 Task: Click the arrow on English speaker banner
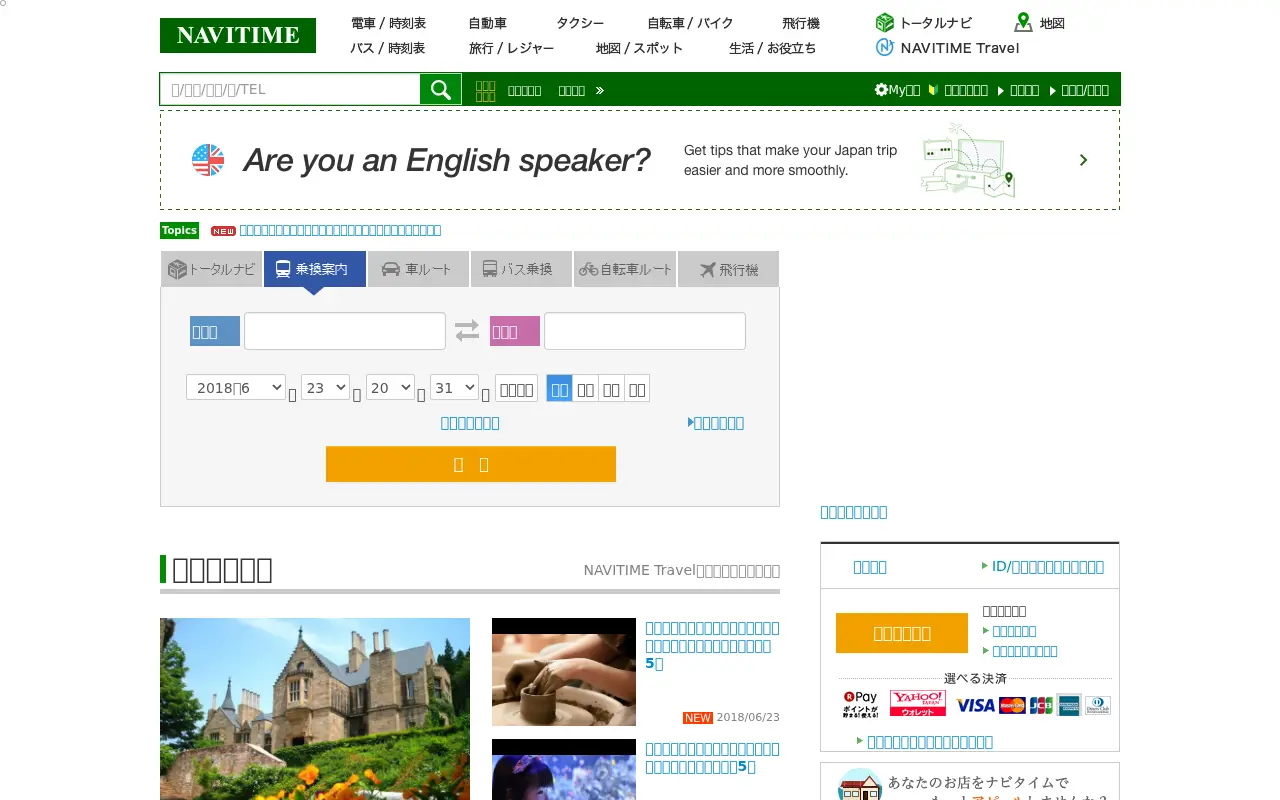[x=1083, y=160]
